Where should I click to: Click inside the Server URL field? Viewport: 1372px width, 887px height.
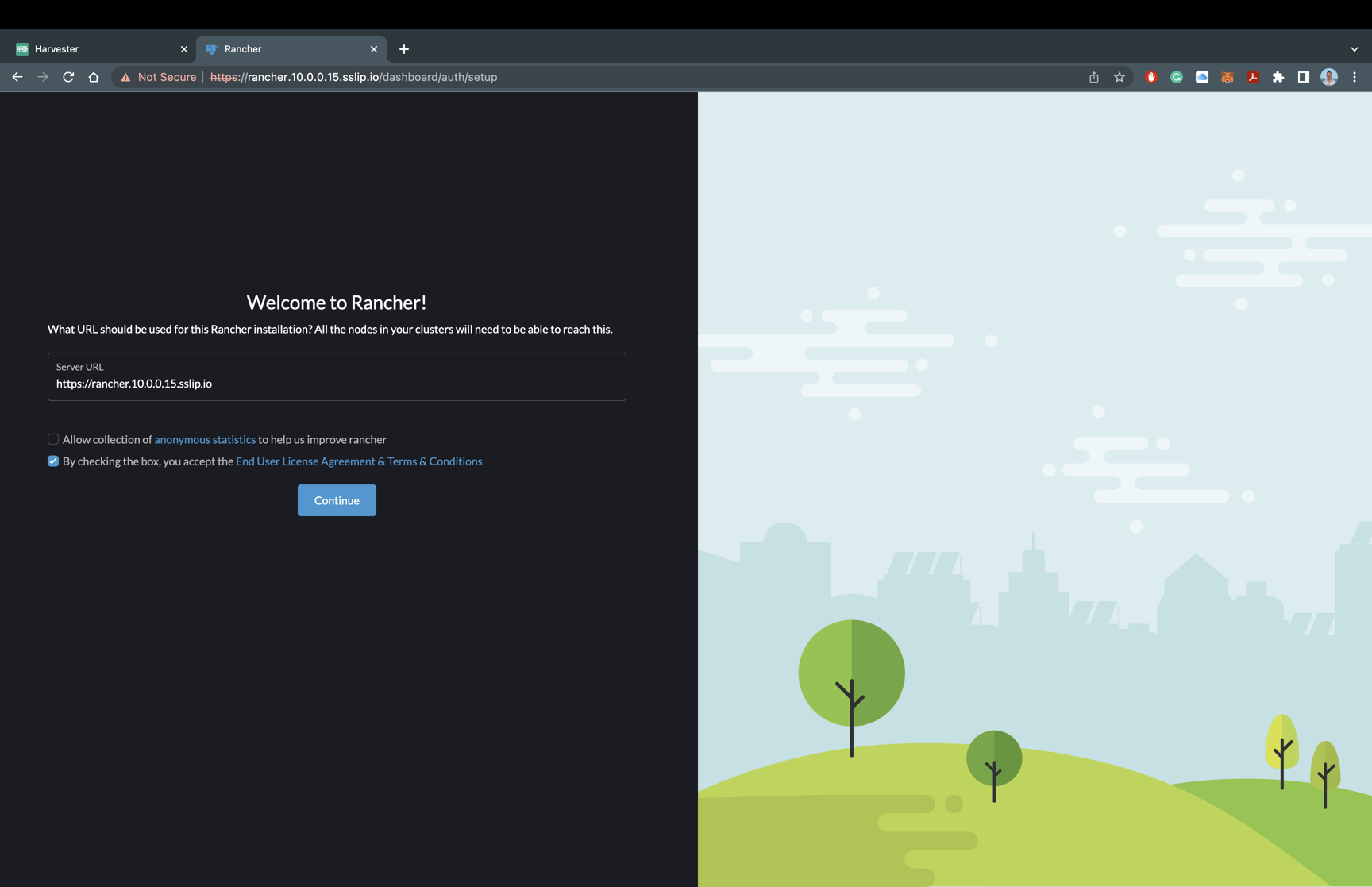tap(336, 384)
